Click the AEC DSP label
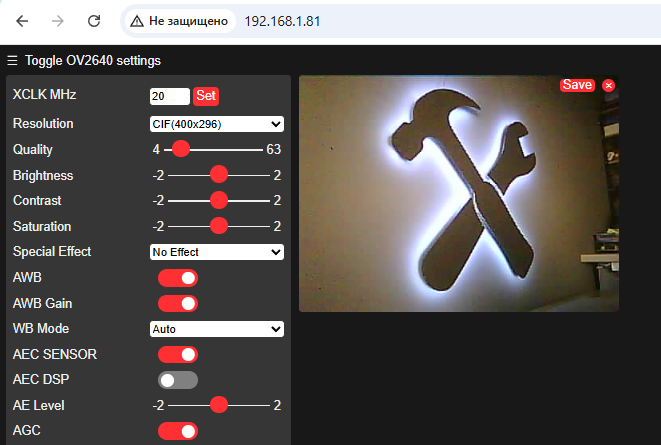This screenshot has width=661, height=445. click(41, 379)
